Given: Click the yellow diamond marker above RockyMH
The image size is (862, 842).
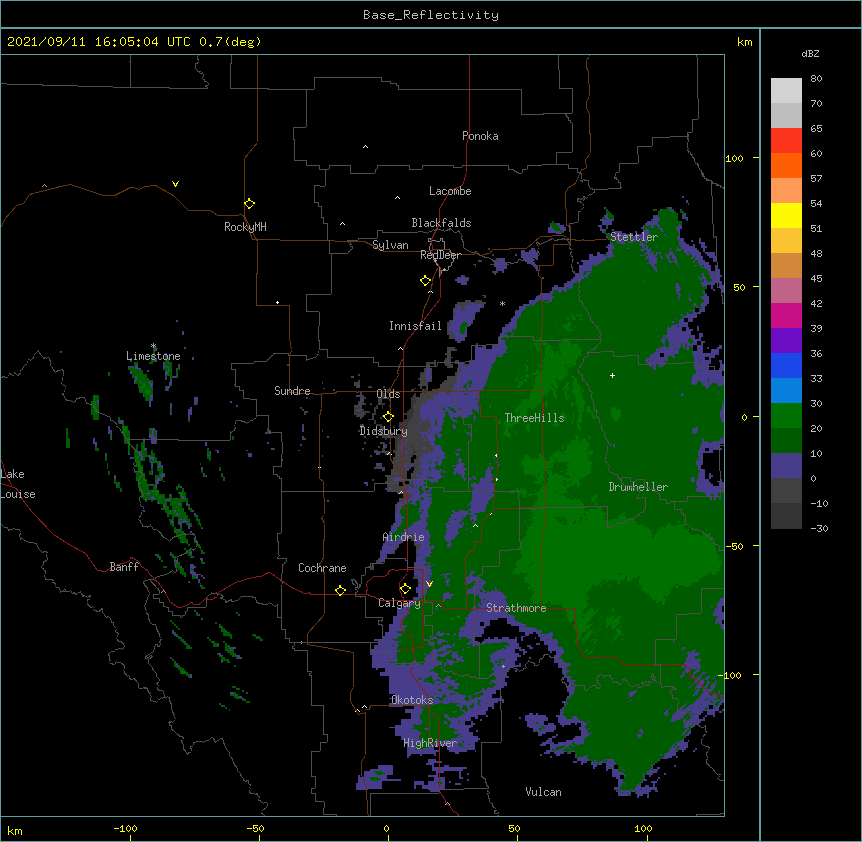Looking at the screenshot, I should pos(250,204).
